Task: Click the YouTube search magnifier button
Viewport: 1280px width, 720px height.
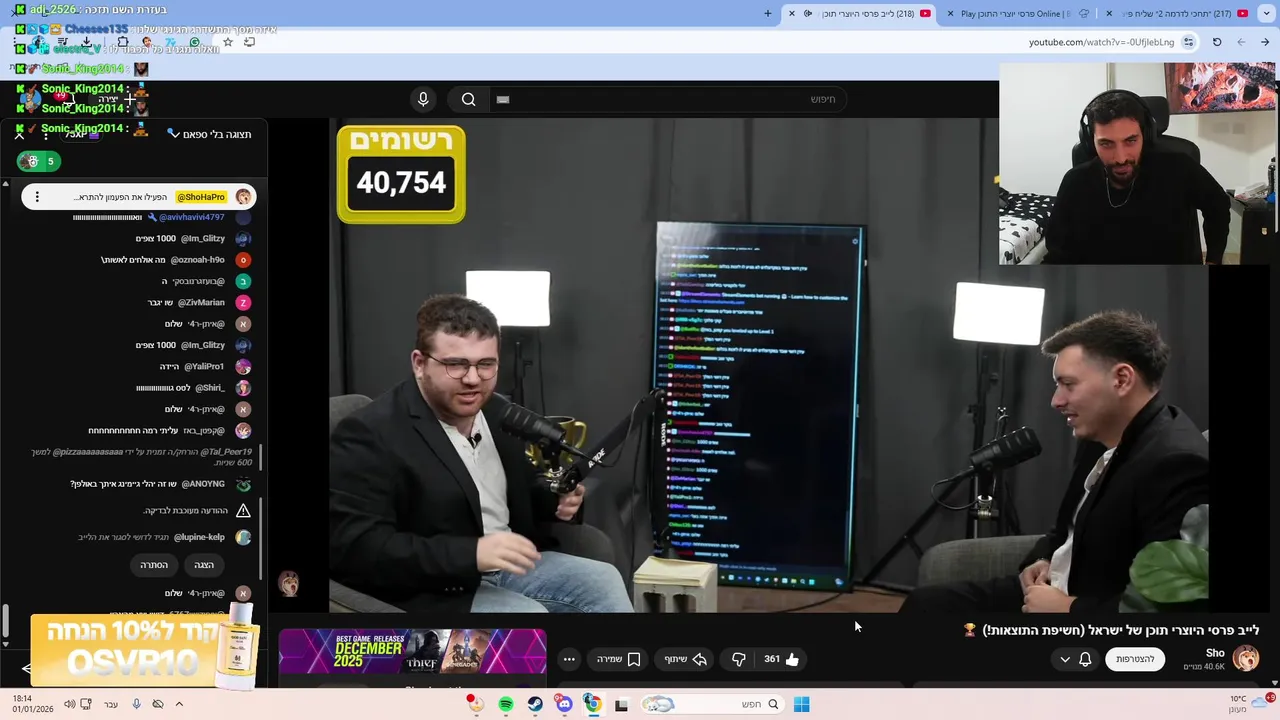Action: 468,99
